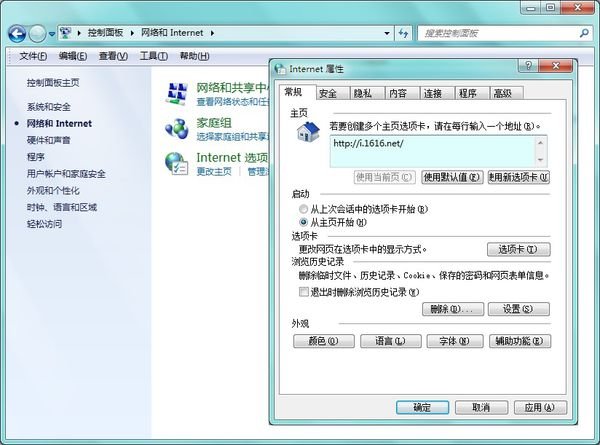Open the 文件(F) menu
The image size is (600, 445).
[x=33, y=56]
